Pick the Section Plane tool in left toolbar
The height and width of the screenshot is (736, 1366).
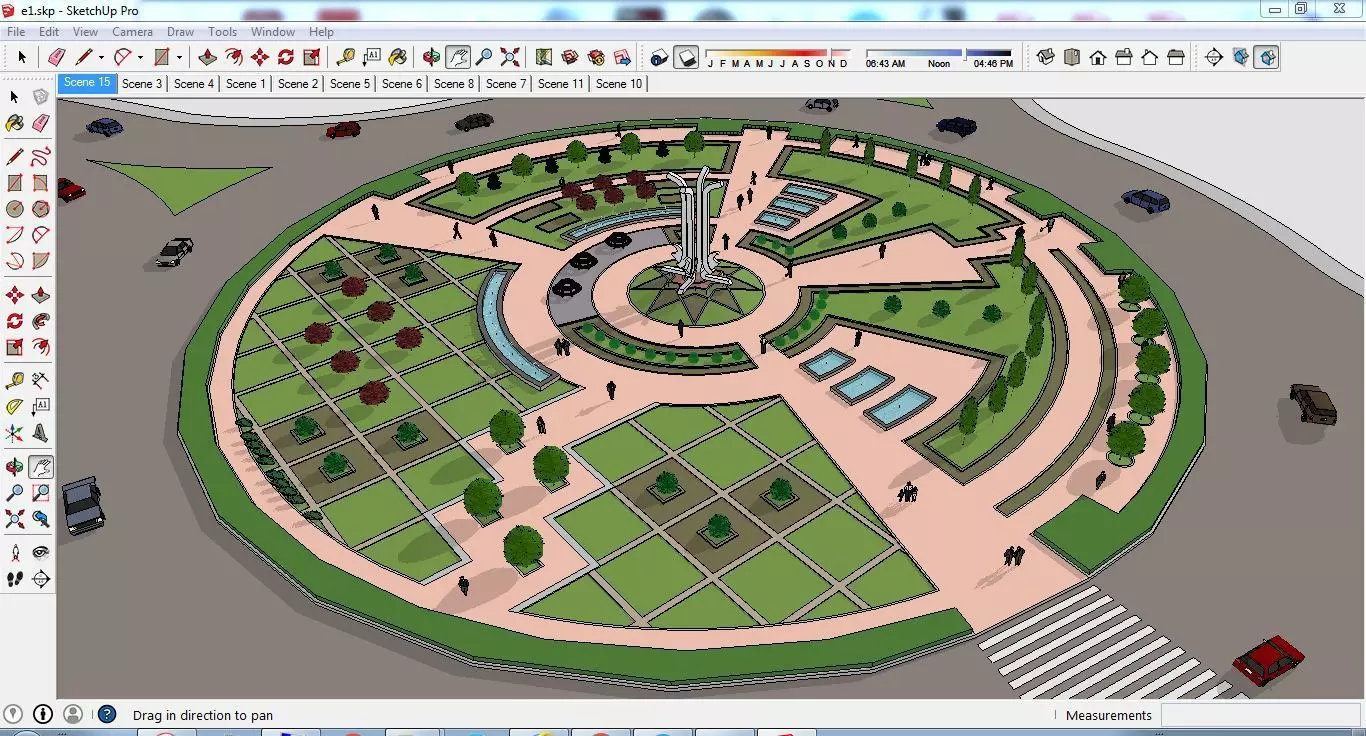(40, 579)
